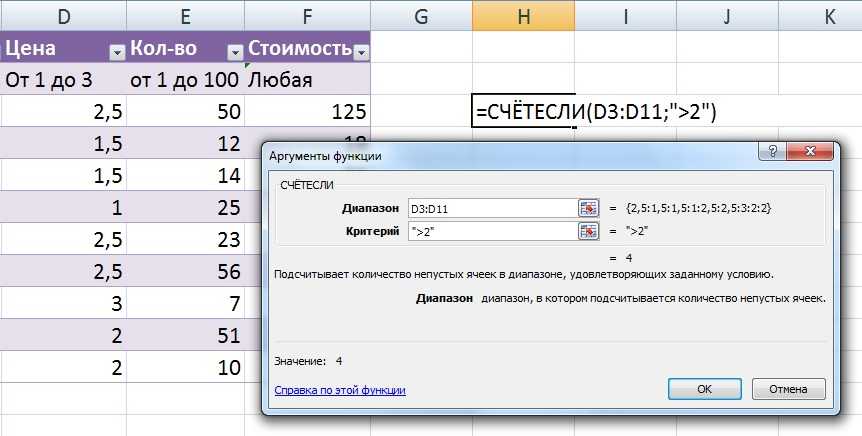Focus the Диапазон input field
The image size is (862, 436).
point(493,208)
